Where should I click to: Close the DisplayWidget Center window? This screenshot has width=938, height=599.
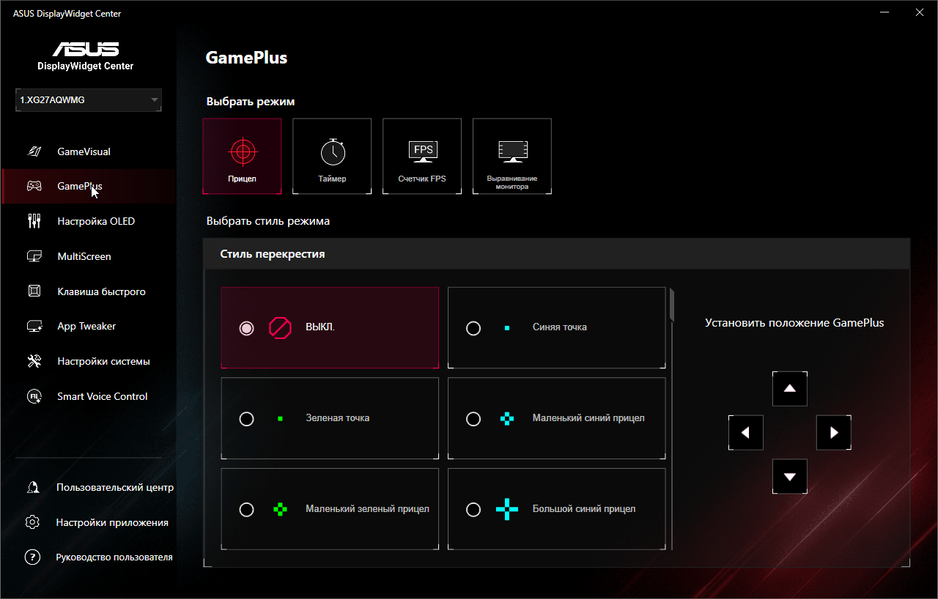point(919,13)
